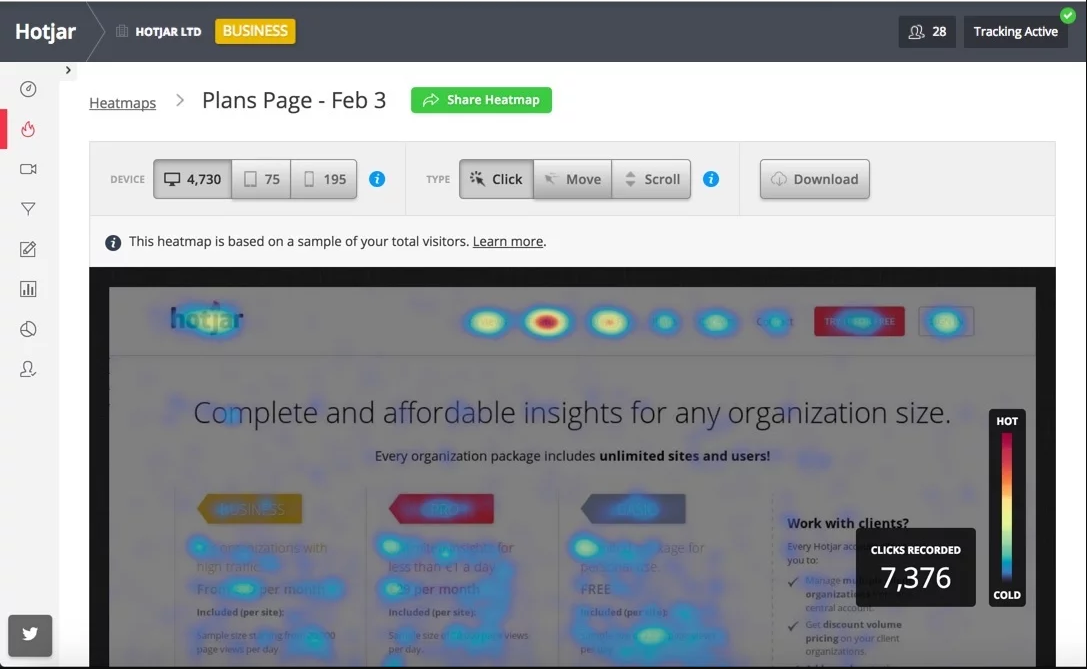Image resolution: width=1087 pixels, height=669 pixels.
Task: Click the green Share Heatmap button
Action: click(x=481, y=100)
